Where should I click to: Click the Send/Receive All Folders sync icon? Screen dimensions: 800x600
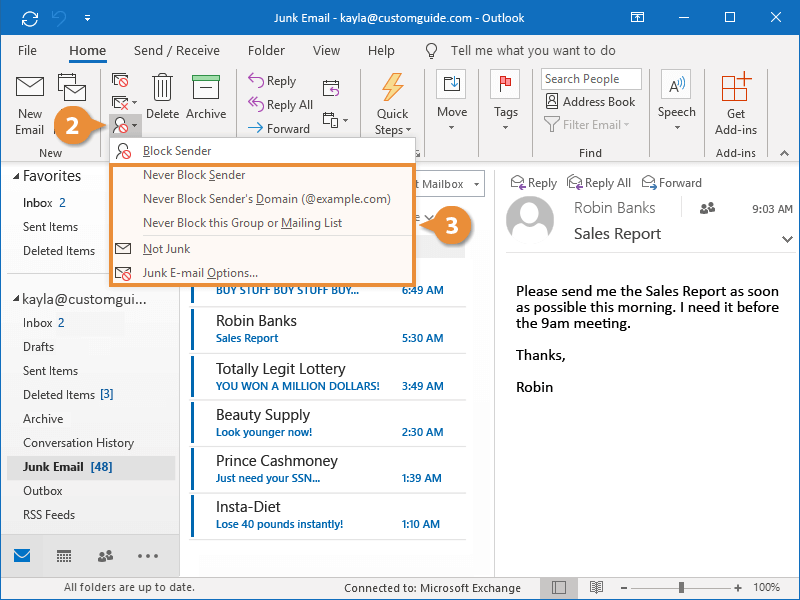pos(30,19)
